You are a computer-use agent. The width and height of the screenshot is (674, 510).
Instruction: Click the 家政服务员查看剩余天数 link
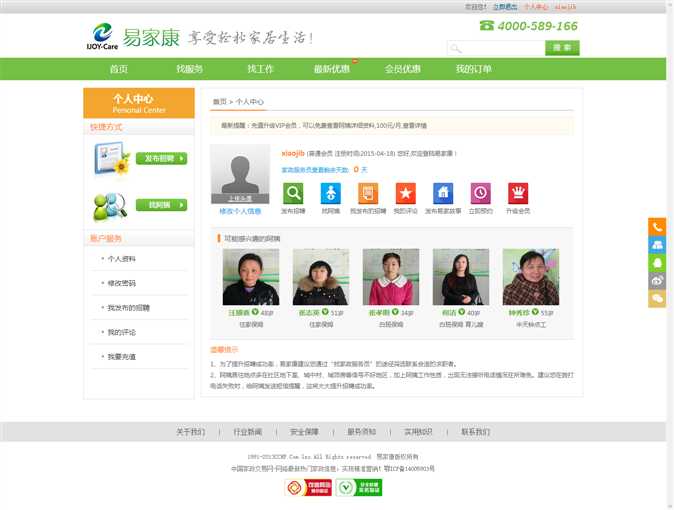(x=315, y=170)
